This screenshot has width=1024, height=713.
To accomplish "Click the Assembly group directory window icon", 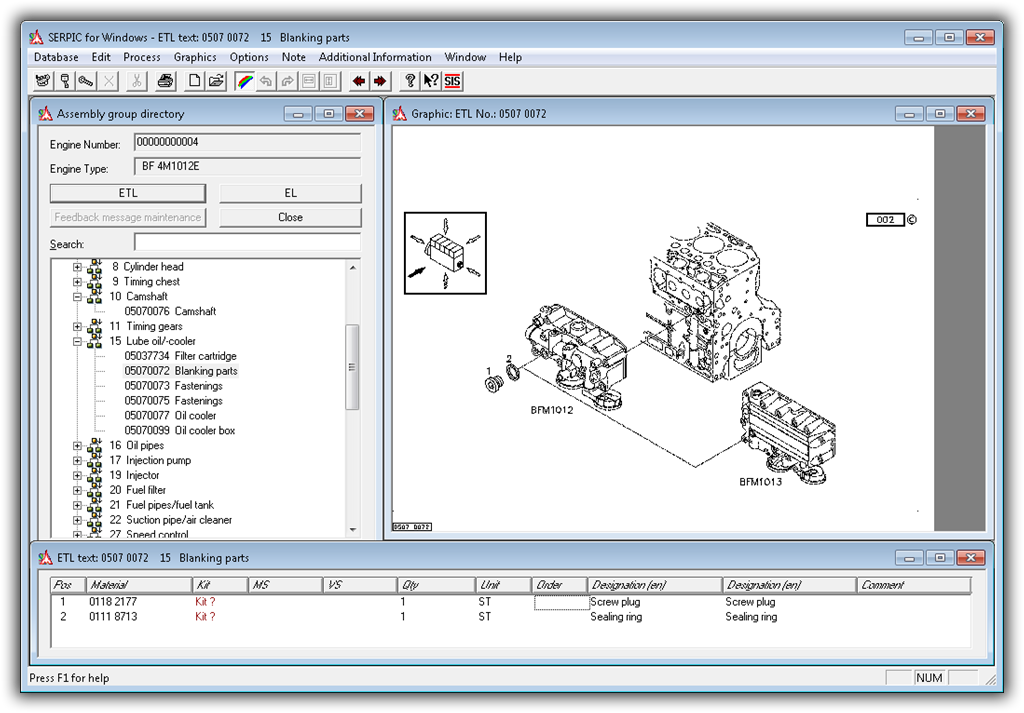I will [45, 114].
